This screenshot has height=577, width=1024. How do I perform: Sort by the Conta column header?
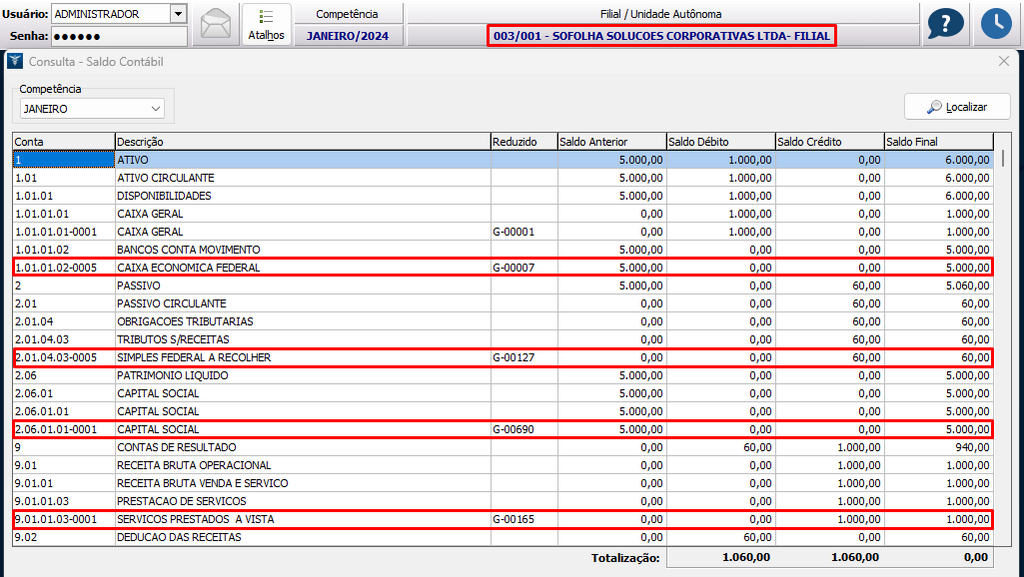62,142
